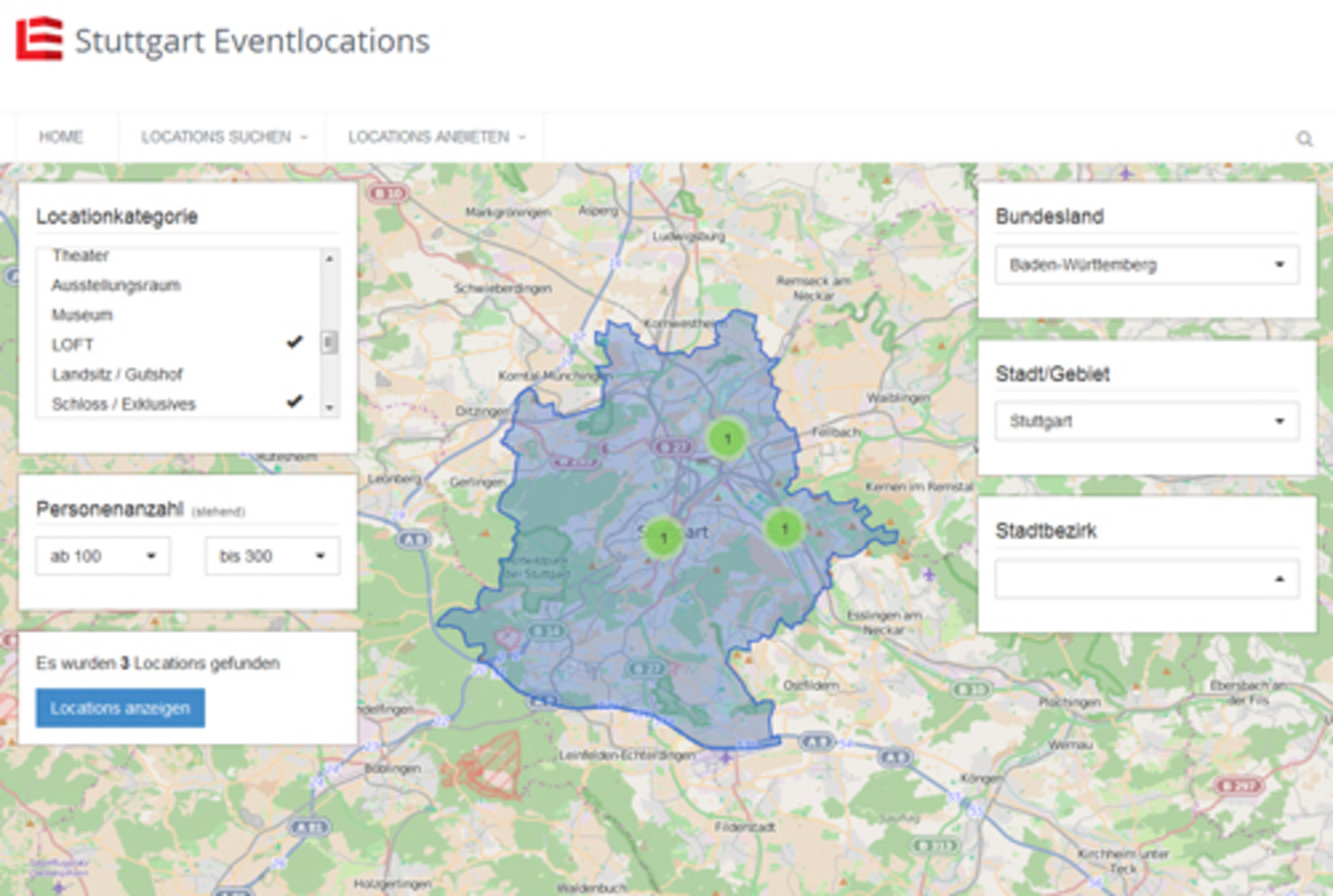1333x896 pixels.
Task: Open the Locations Anbieten menu
Action: (436, 137)
